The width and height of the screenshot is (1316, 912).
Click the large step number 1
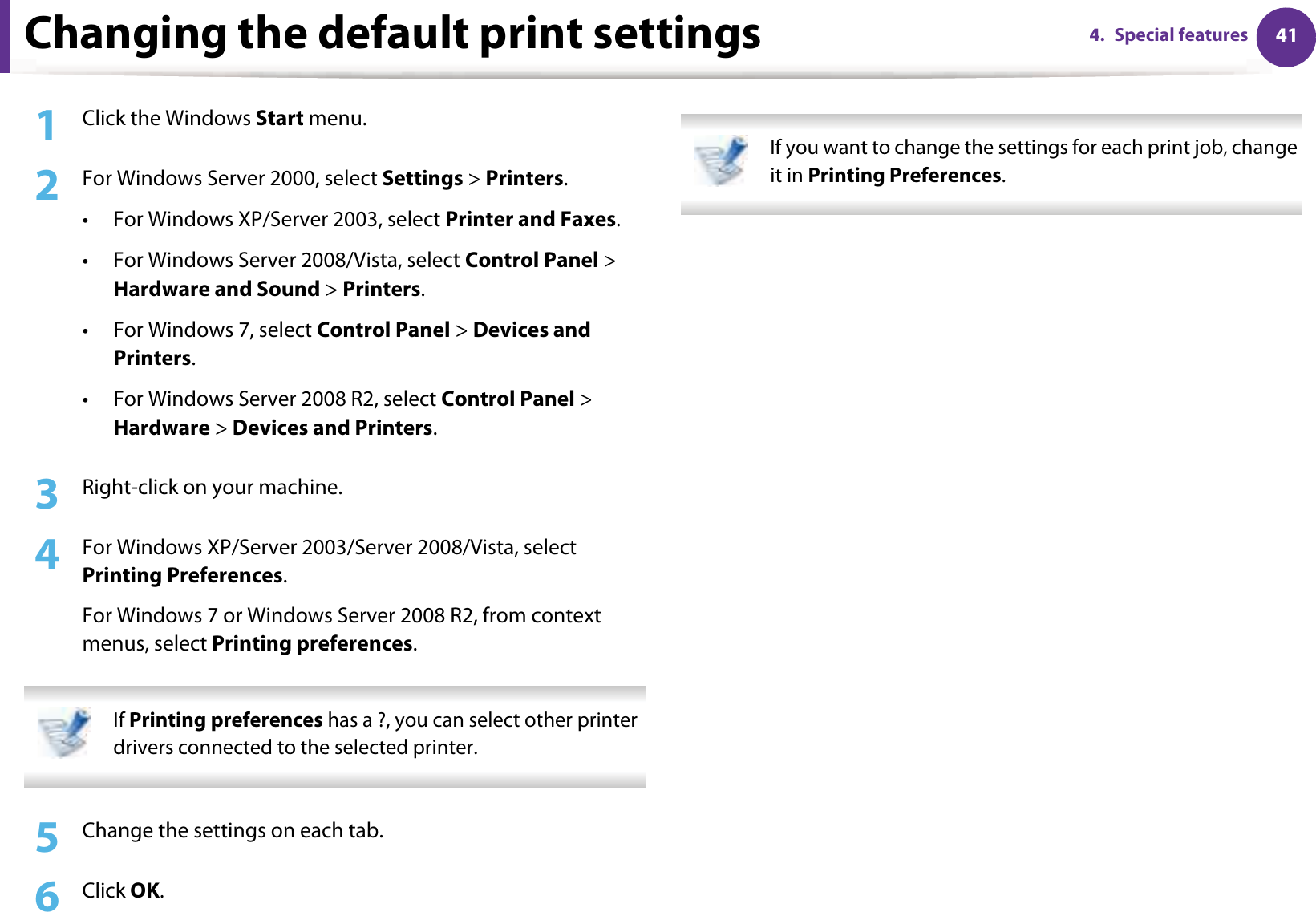47,125
